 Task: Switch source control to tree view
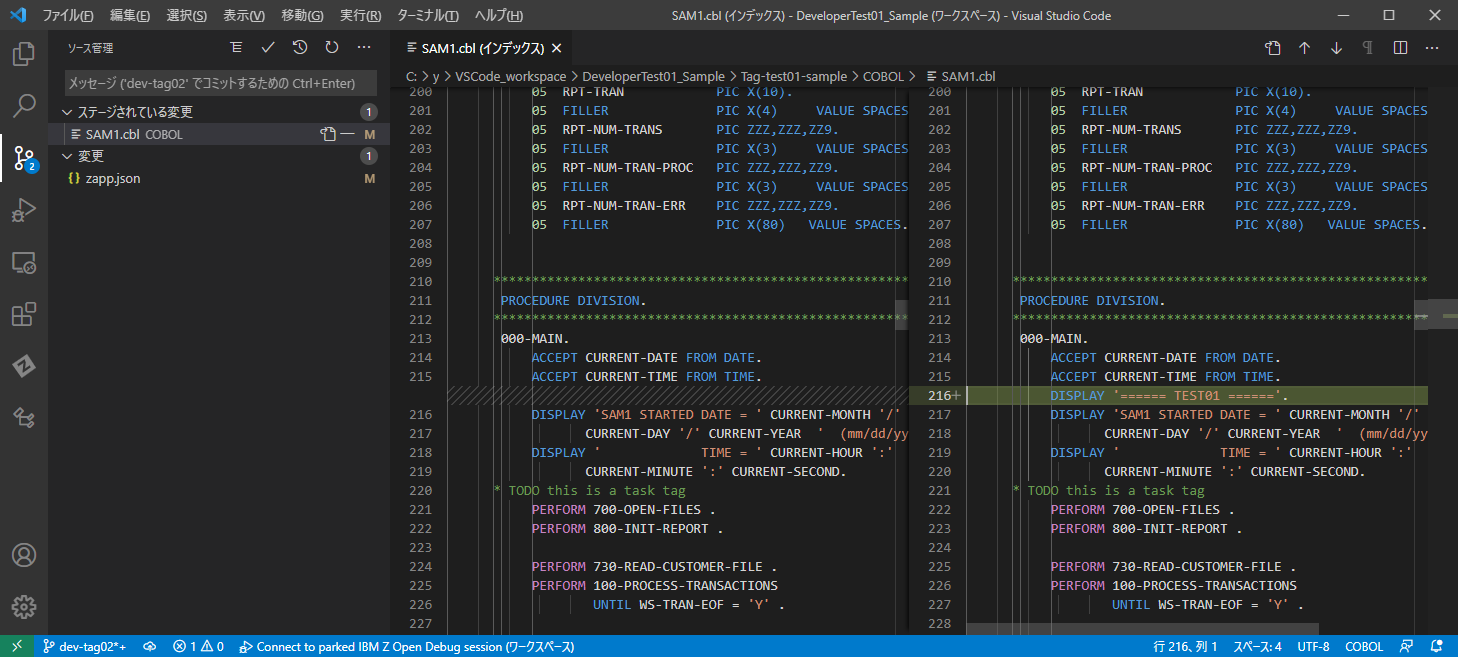tap(236, 47)
